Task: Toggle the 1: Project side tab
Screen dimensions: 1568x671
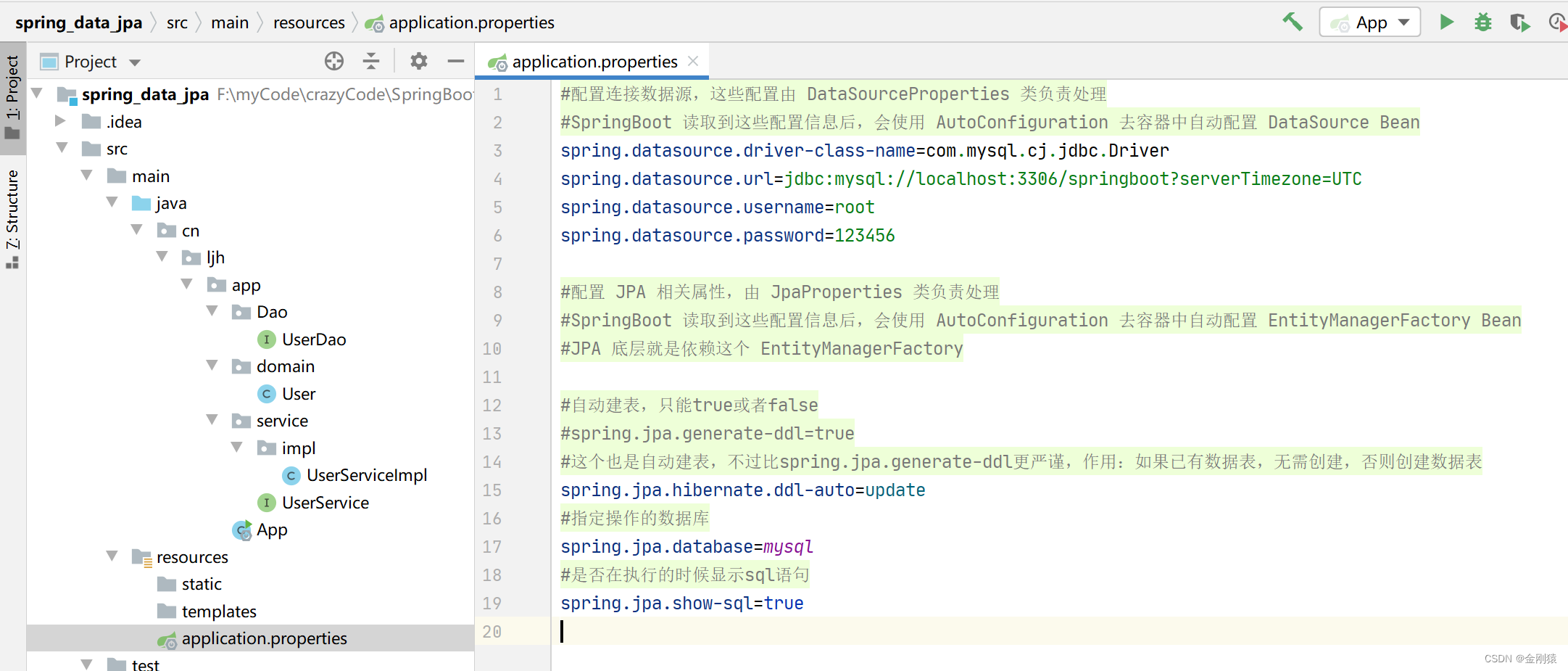Action: tap(12, 98)
